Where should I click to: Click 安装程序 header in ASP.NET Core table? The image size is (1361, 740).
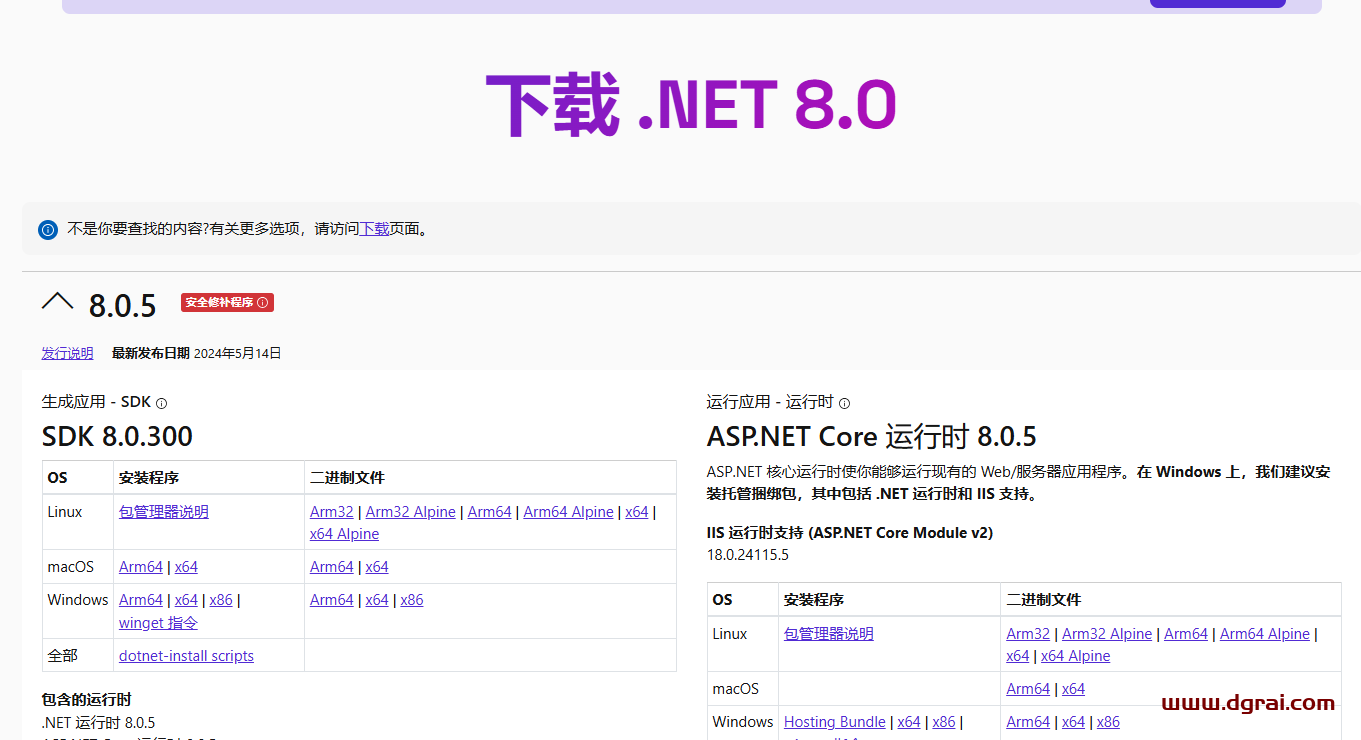(814, 600)
